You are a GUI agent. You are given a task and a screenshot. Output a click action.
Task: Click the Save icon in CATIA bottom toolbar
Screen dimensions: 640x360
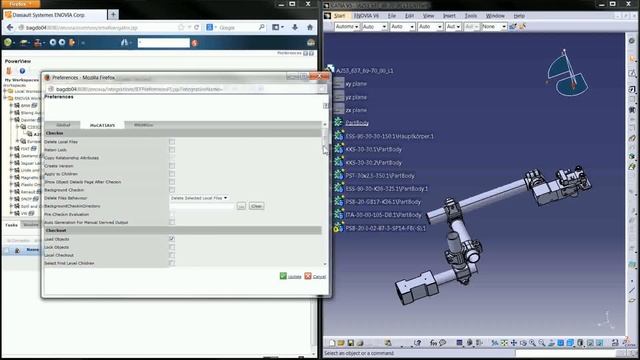tap(350, 343)
